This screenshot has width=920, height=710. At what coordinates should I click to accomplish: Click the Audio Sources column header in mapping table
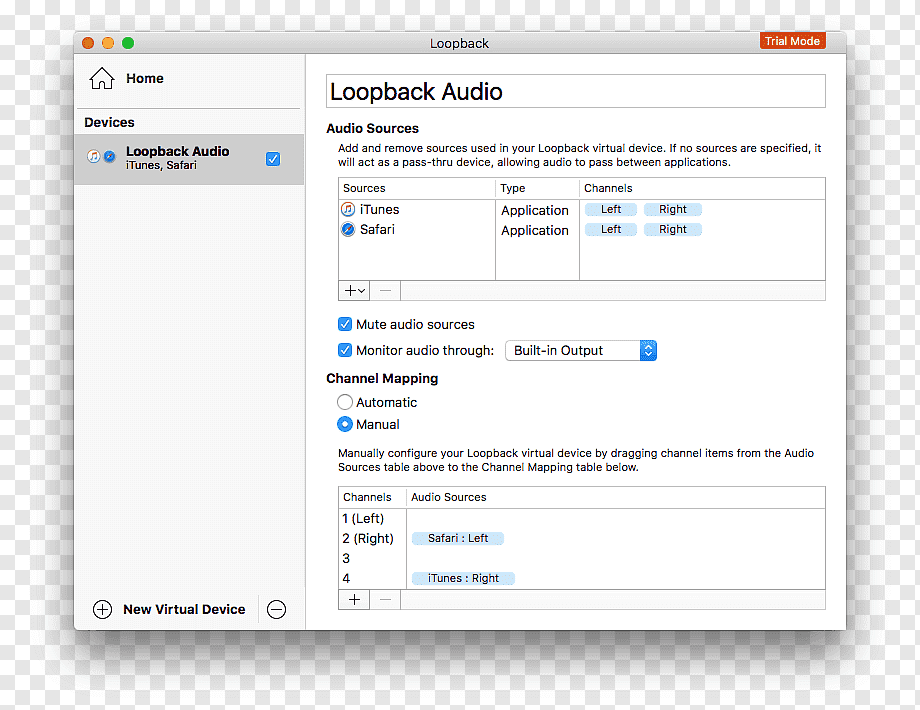click(x=448, y=498)
